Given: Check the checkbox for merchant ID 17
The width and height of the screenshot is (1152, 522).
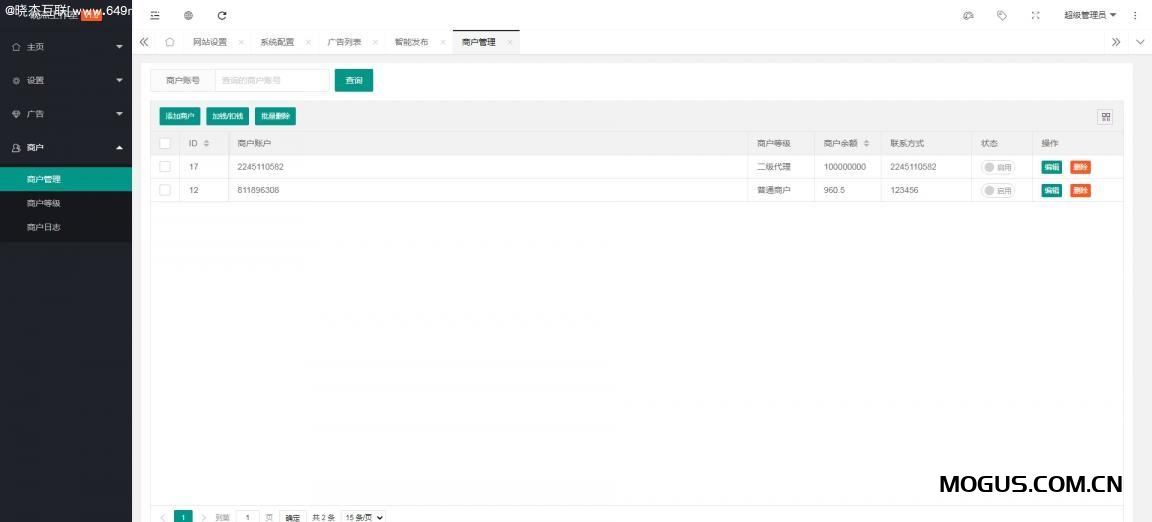Looking at the screenshot, I should 165,167.
